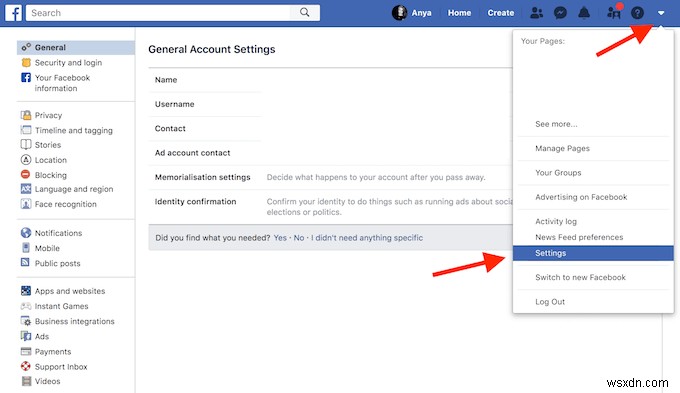Viewport: 680px width, 393px height.
Task: Click the Location icon in sidebar
Action: click(26, 160)
